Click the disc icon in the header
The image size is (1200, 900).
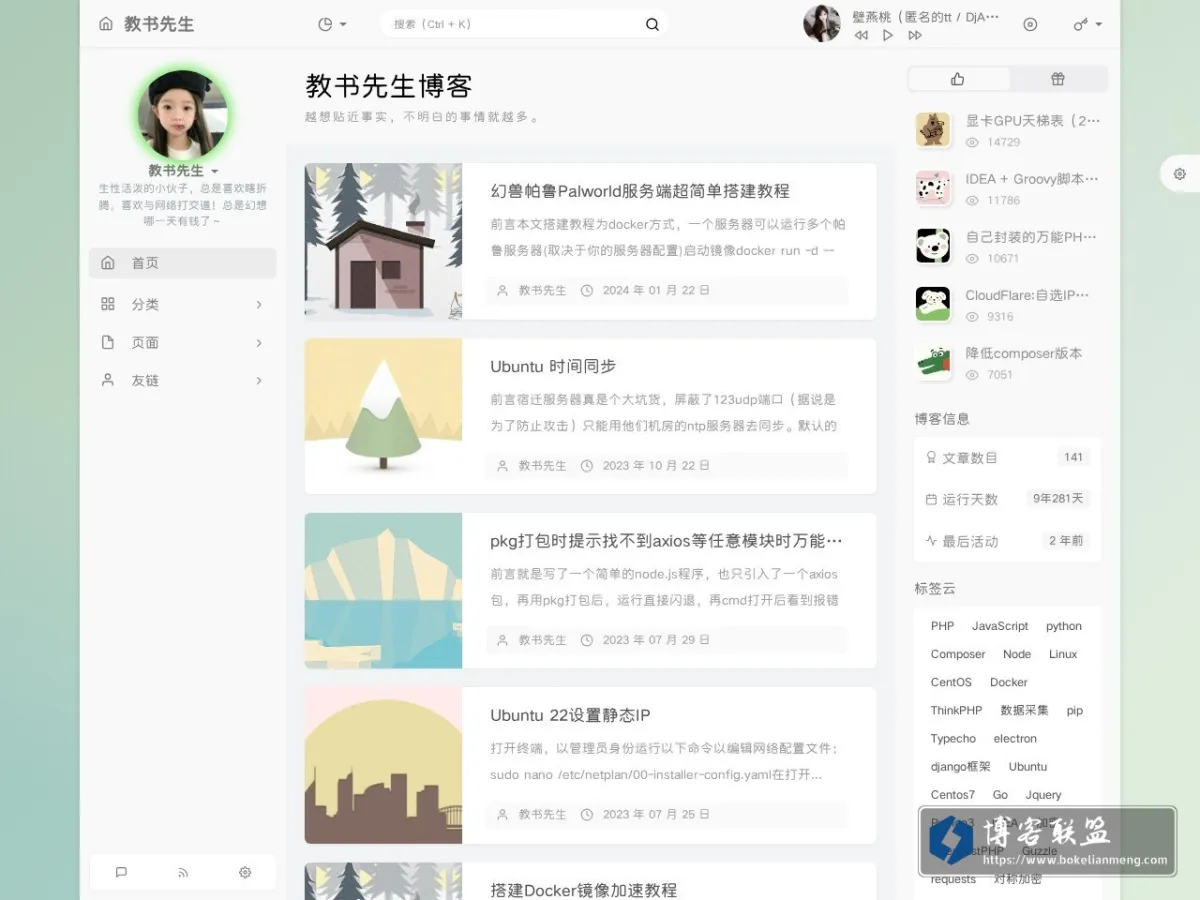point(1030,24)
